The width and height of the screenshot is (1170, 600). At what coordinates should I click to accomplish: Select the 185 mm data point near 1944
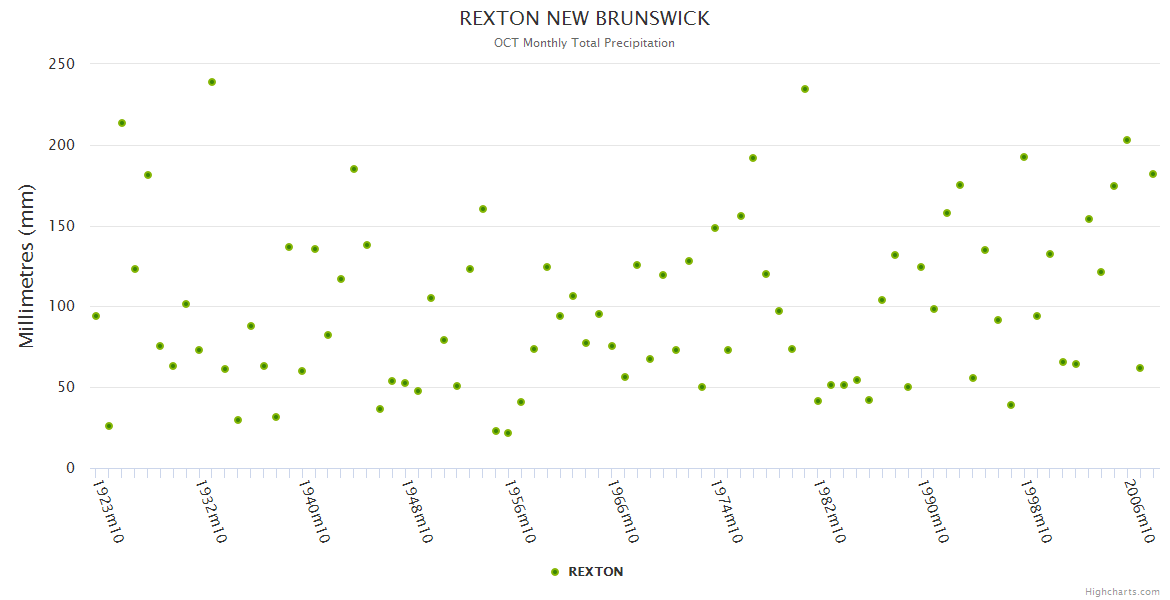[354, 169]
